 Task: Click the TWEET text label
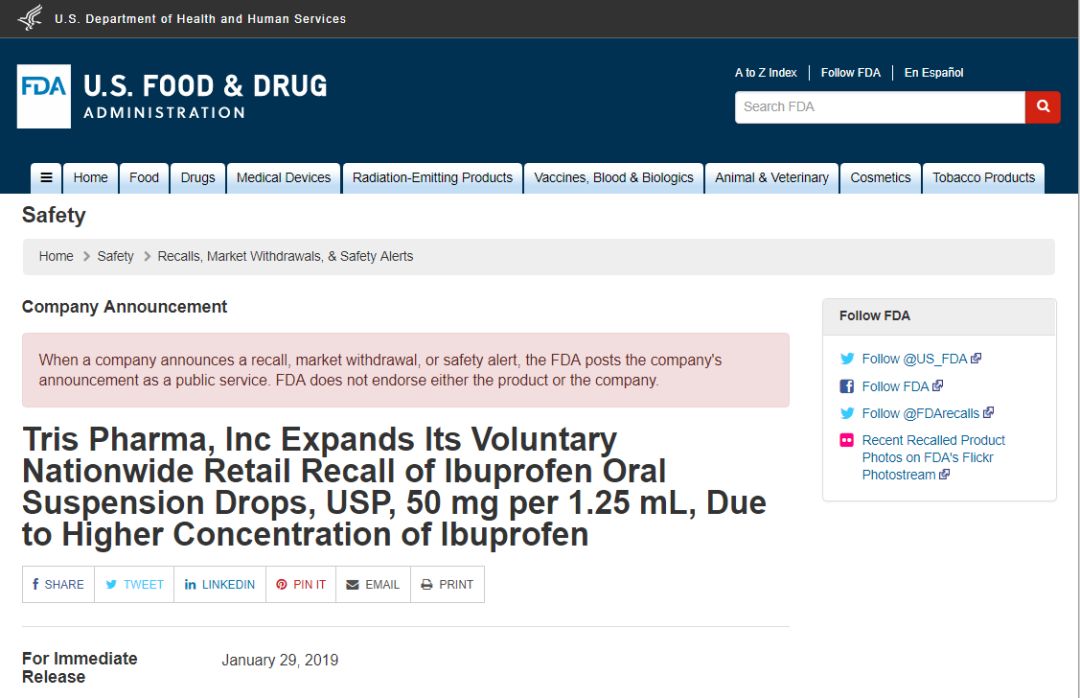[143, 584]
